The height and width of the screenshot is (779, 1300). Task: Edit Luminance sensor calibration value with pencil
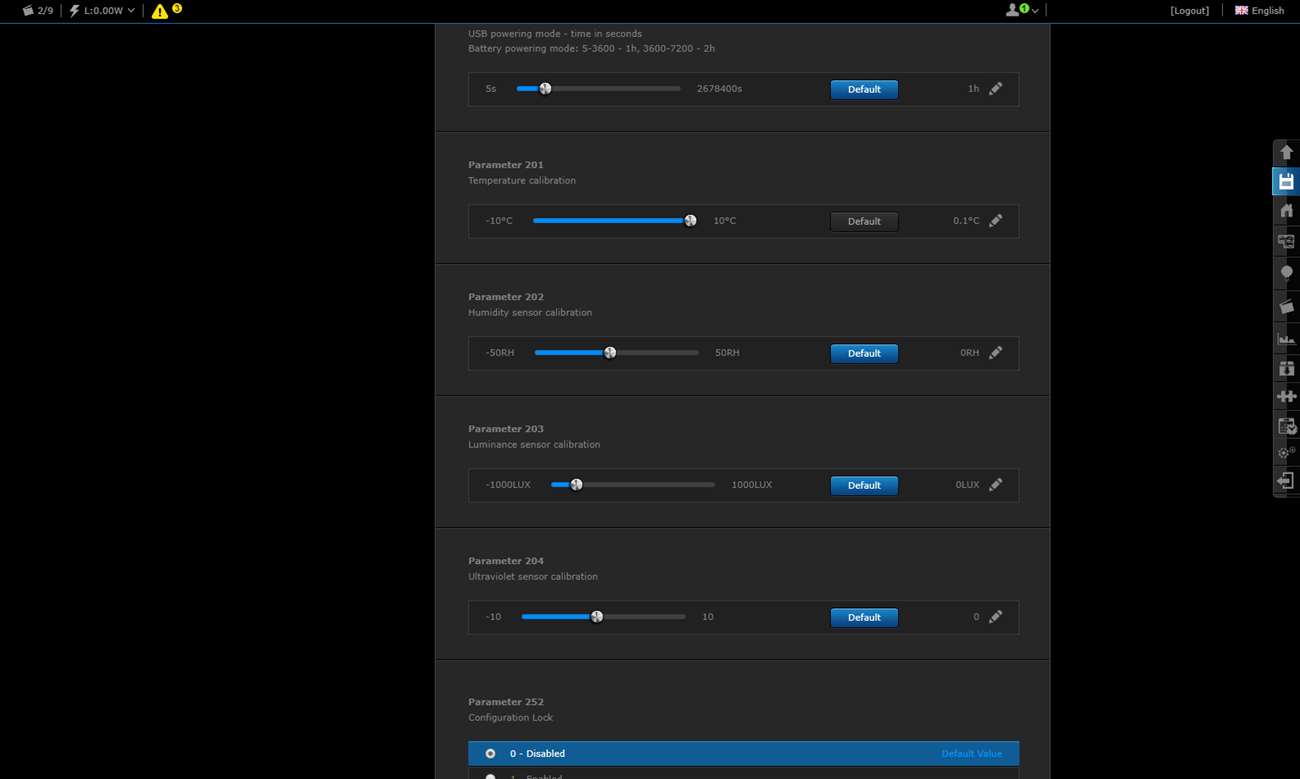click(x=995, y=485)
